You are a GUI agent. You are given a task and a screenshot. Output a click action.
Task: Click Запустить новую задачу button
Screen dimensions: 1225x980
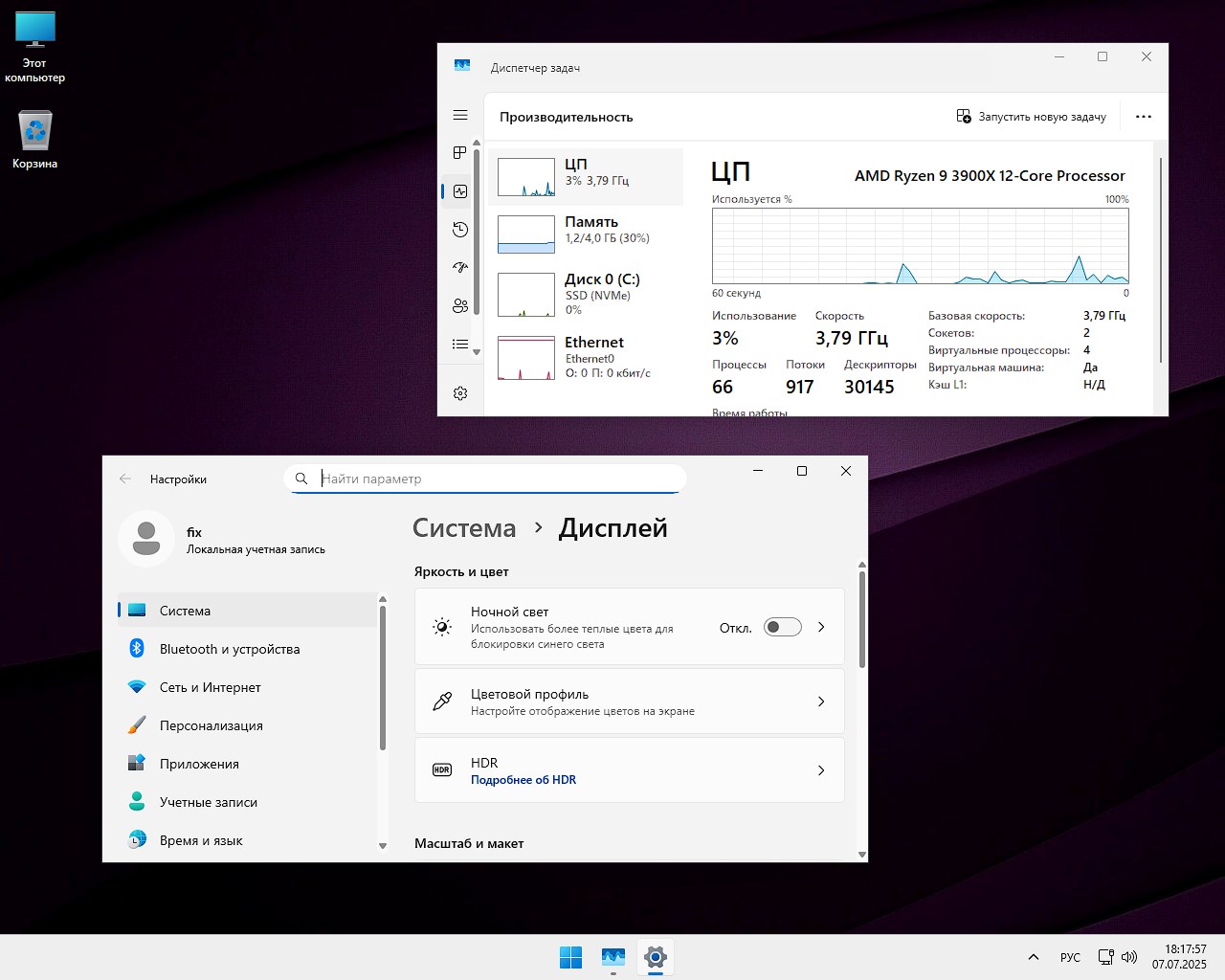click(1032, 117)
